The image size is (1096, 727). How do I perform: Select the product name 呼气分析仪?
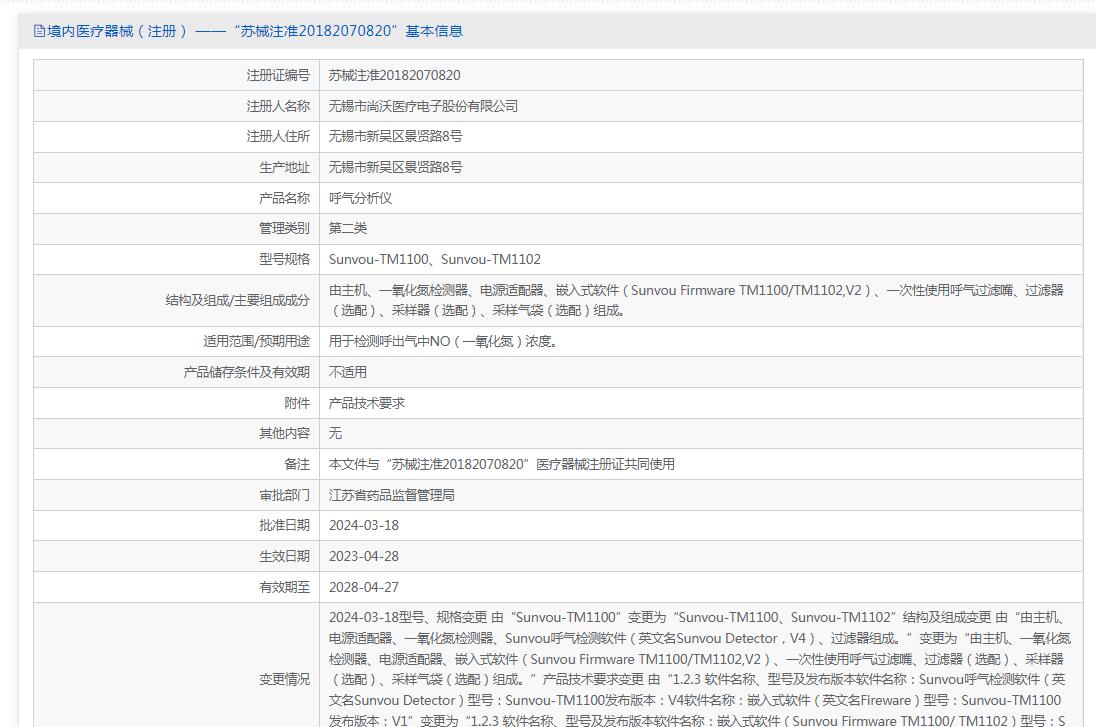pyautogui.click(x=360, y=198)
